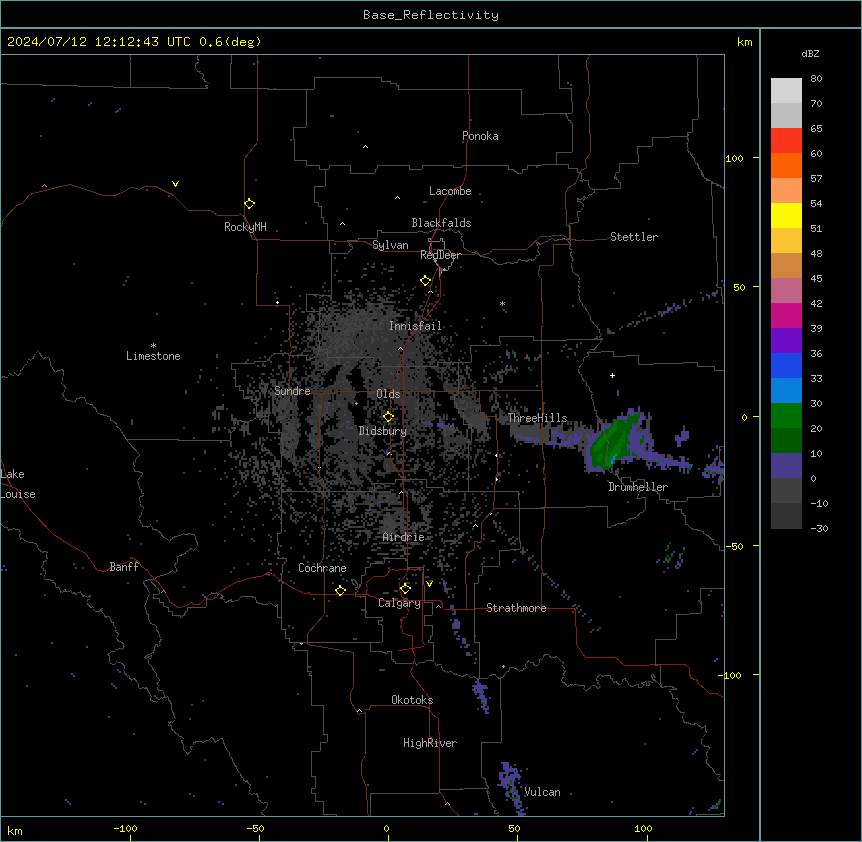The height and width of the screenshot is (842, 862).
Task: Click the red 65 dBZ legend color
Action: (786, 140)
